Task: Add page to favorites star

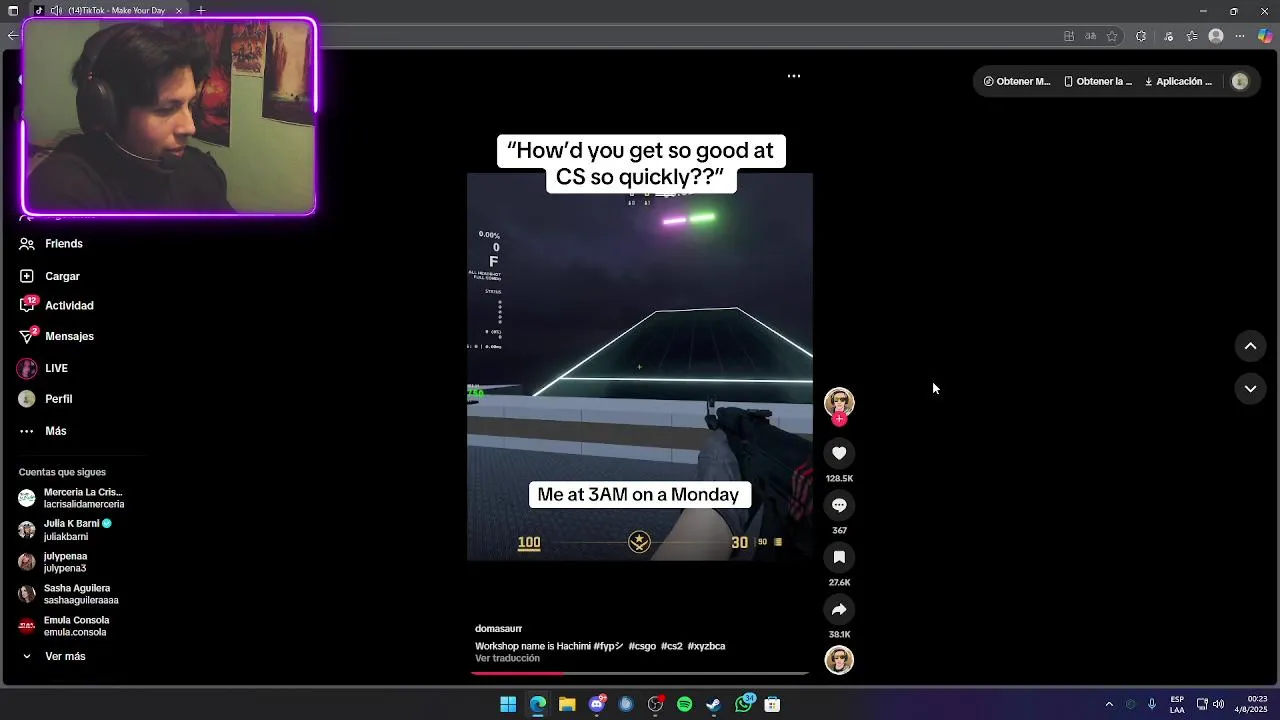Action: point(1112,36)
